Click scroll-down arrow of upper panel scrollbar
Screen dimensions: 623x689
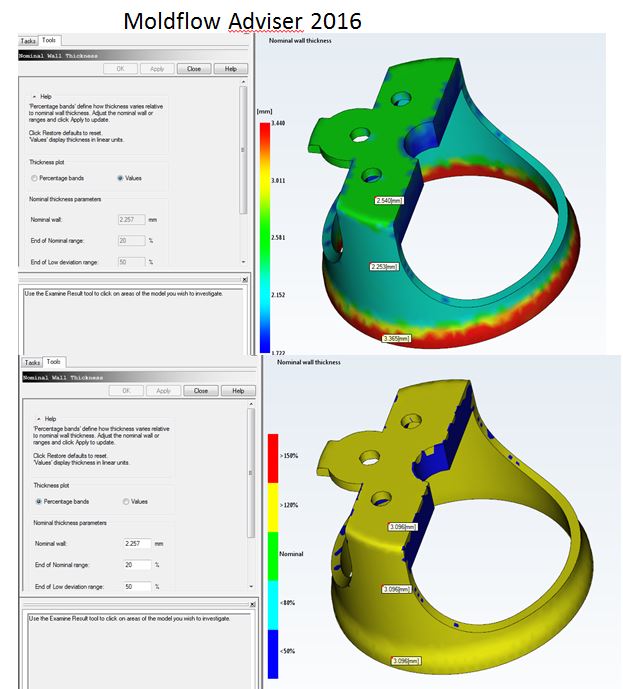click(x=243, y=262)
